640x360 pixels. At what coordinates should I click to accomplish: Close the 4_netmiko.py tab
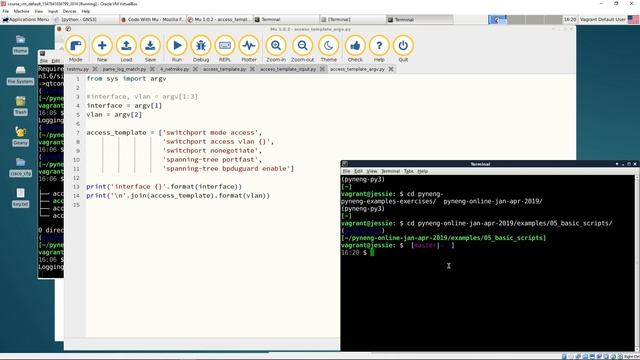[195, 69]
